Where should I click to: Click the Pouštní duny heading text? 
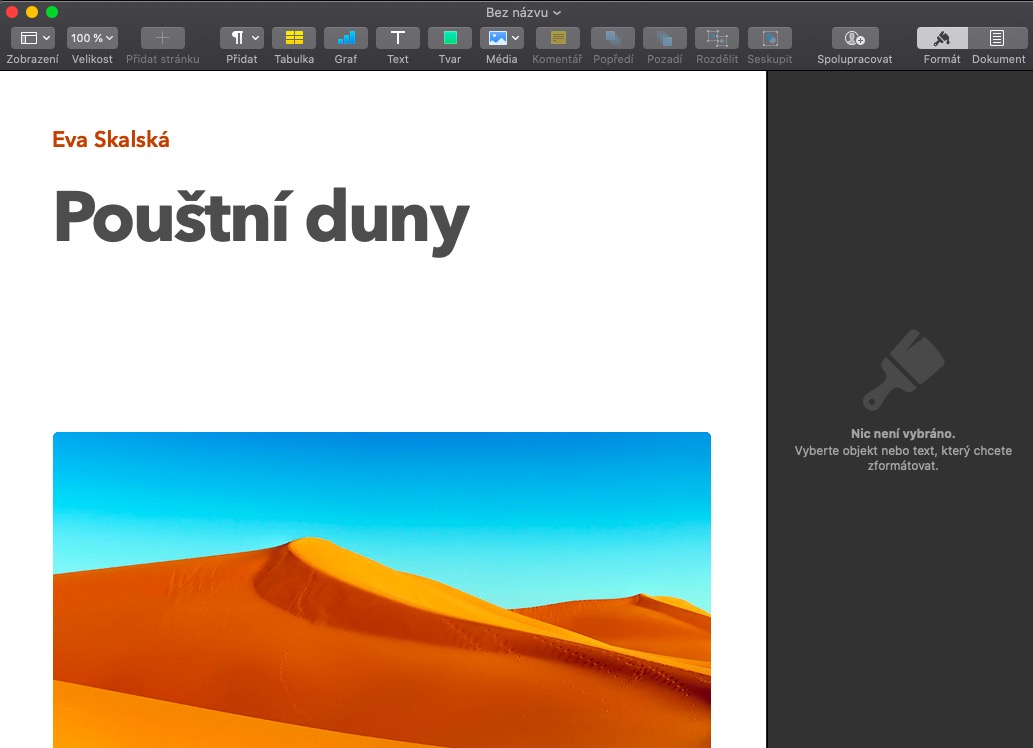point(260,218)
